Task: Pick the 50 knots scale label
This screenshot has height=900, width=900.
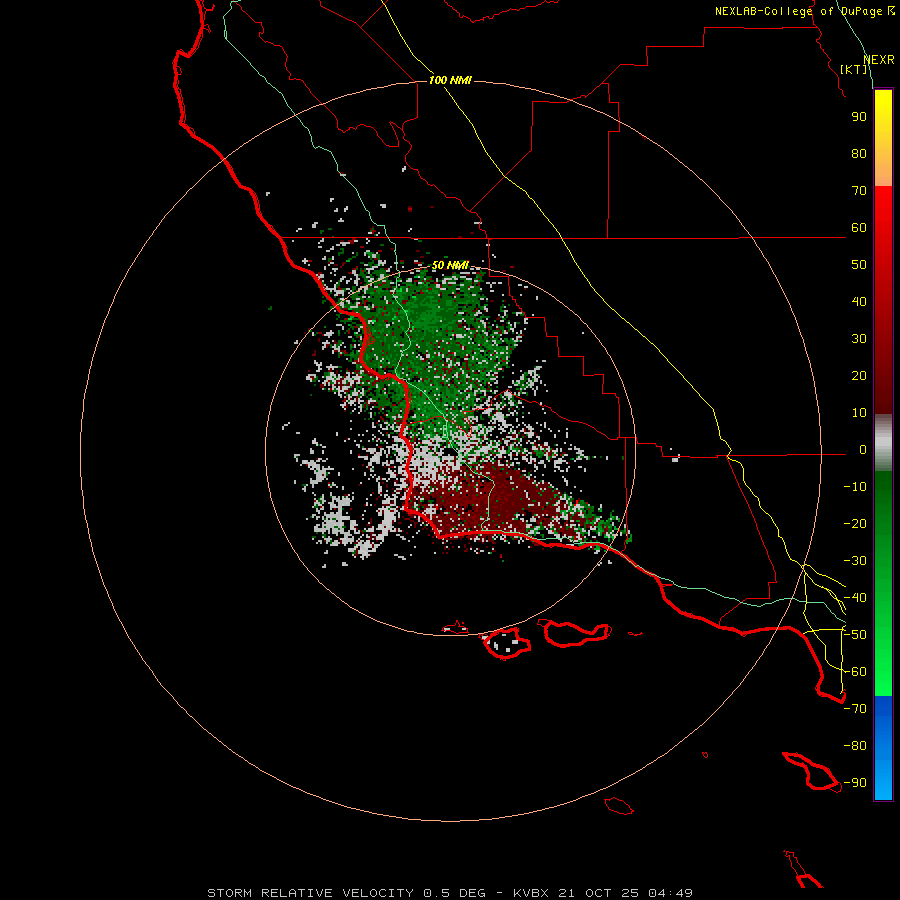Action: [x=859, y=265]
